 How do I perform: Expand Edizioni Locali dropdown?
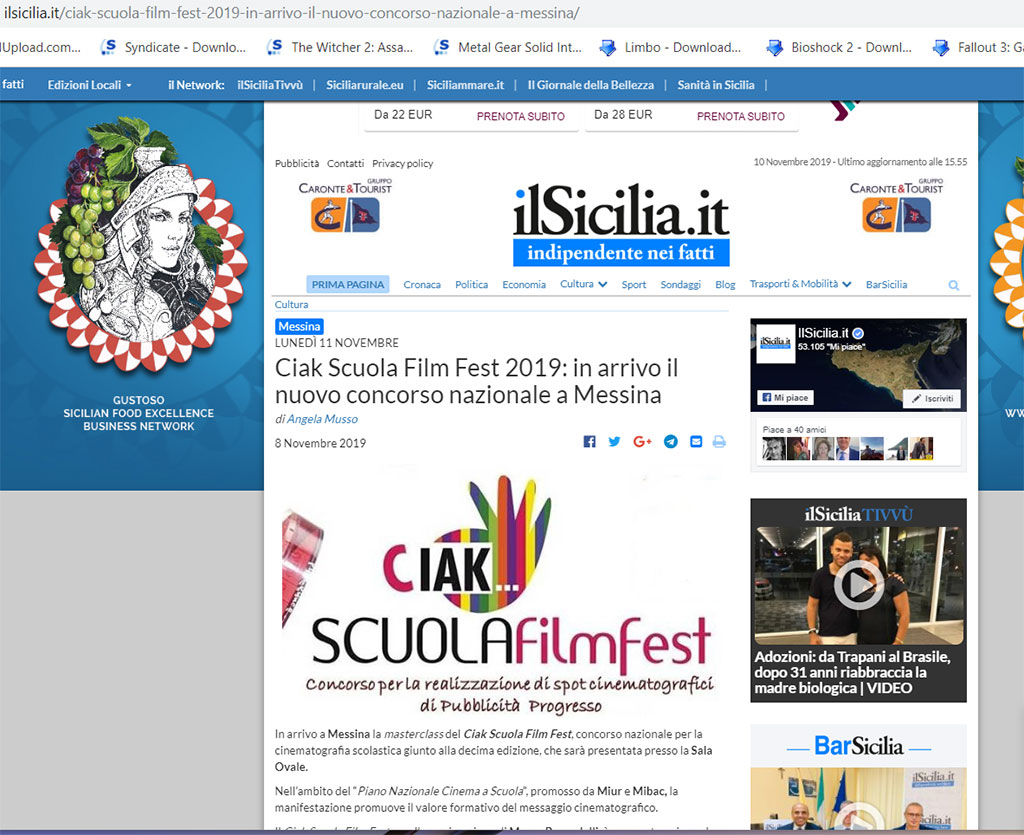coord(89,85)
